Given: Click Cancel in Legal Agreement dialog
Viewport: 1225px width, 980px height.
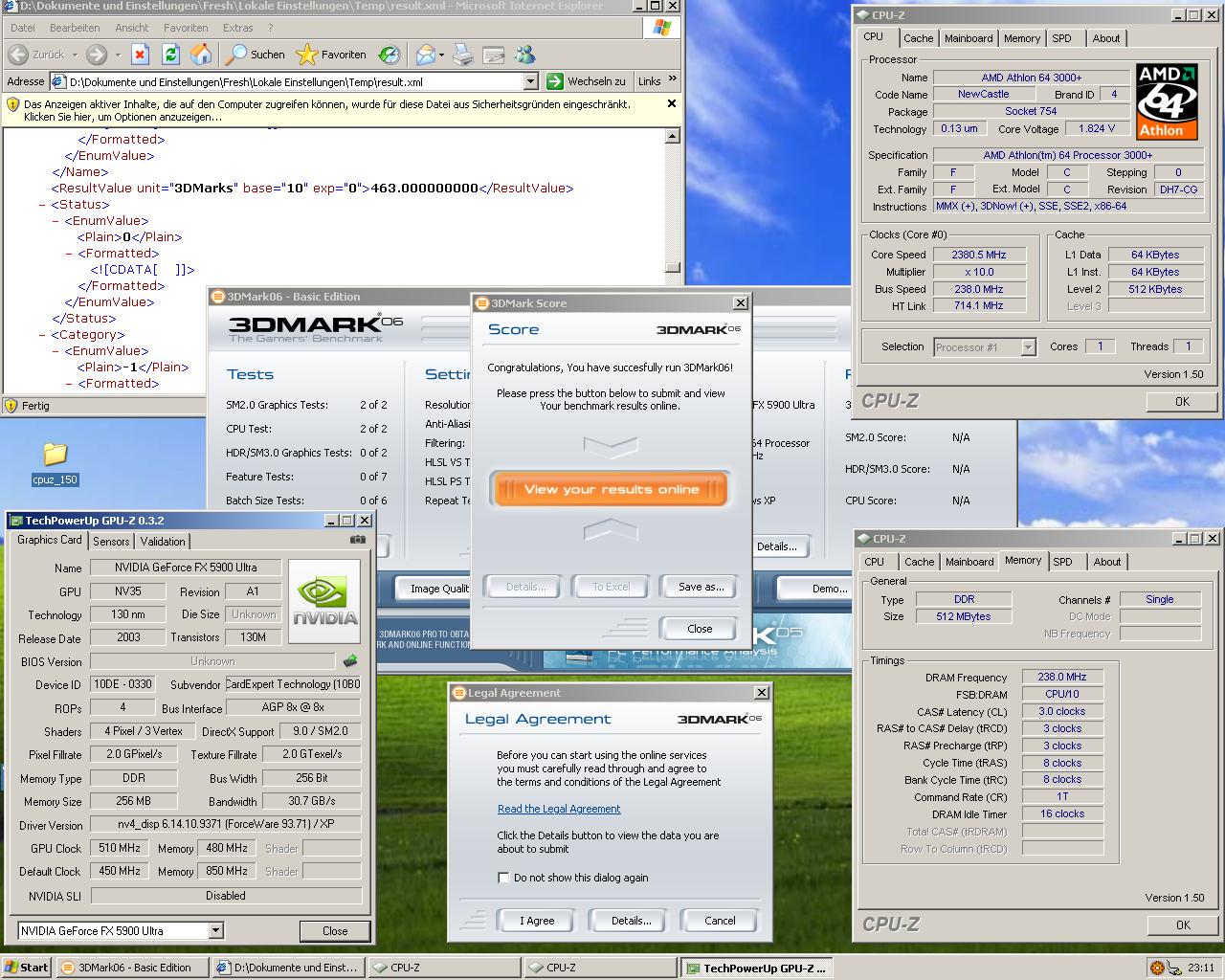Looking at the screenshot, I should pyautogui.click(x=720, y=921).
